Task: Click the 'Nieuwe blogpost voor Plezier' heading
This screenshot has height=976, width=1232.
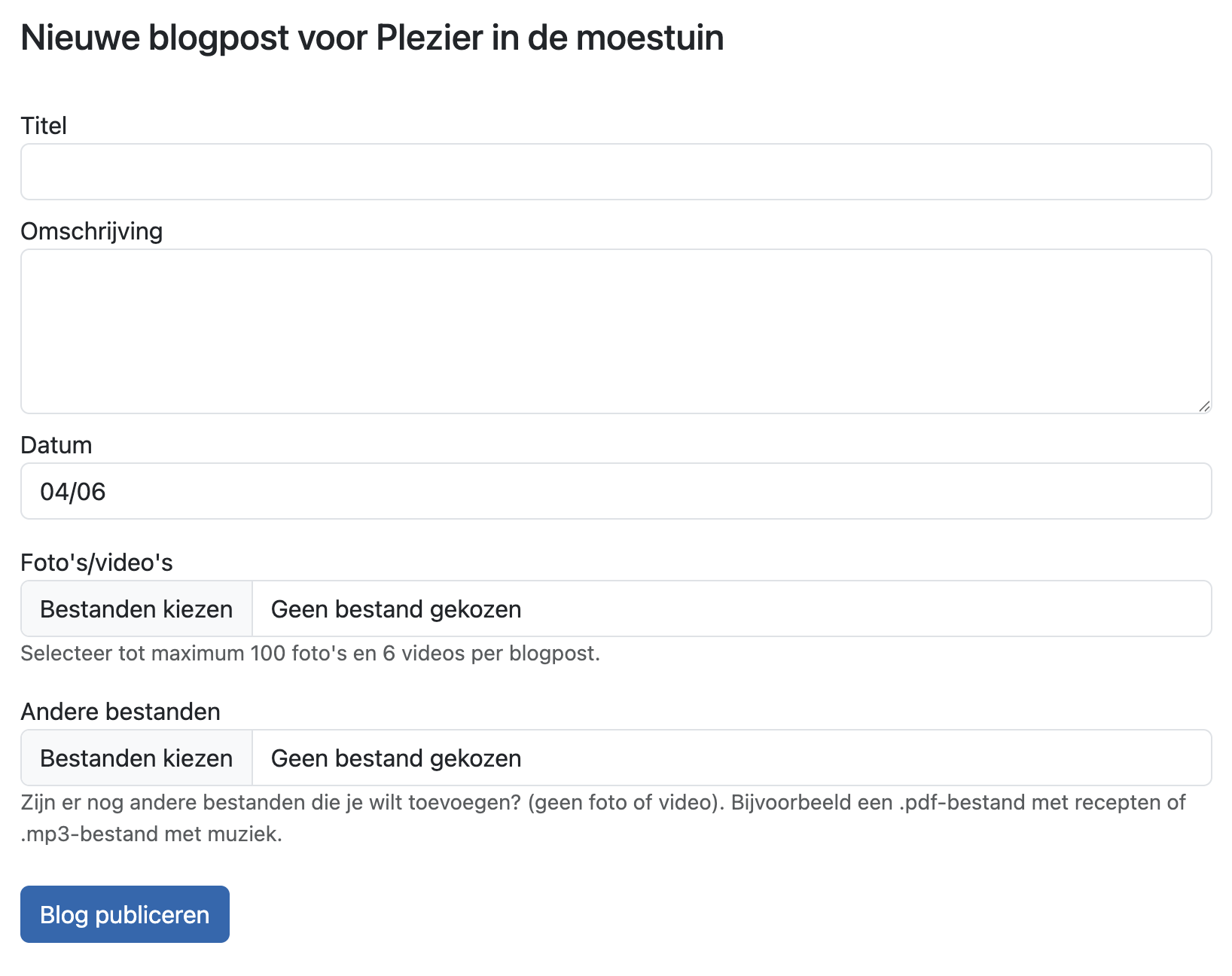Action: click(x=372, y=38)
